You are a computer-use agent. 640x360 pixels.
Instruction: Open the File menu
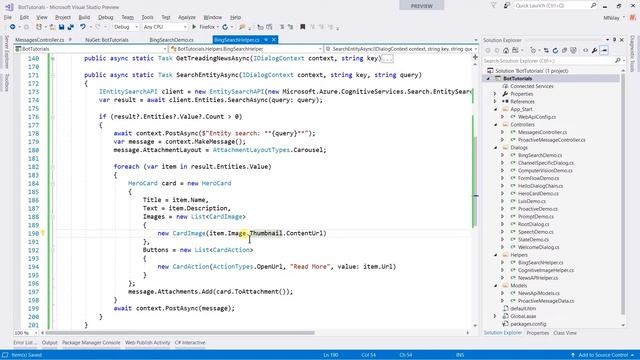tap(8, 18)
